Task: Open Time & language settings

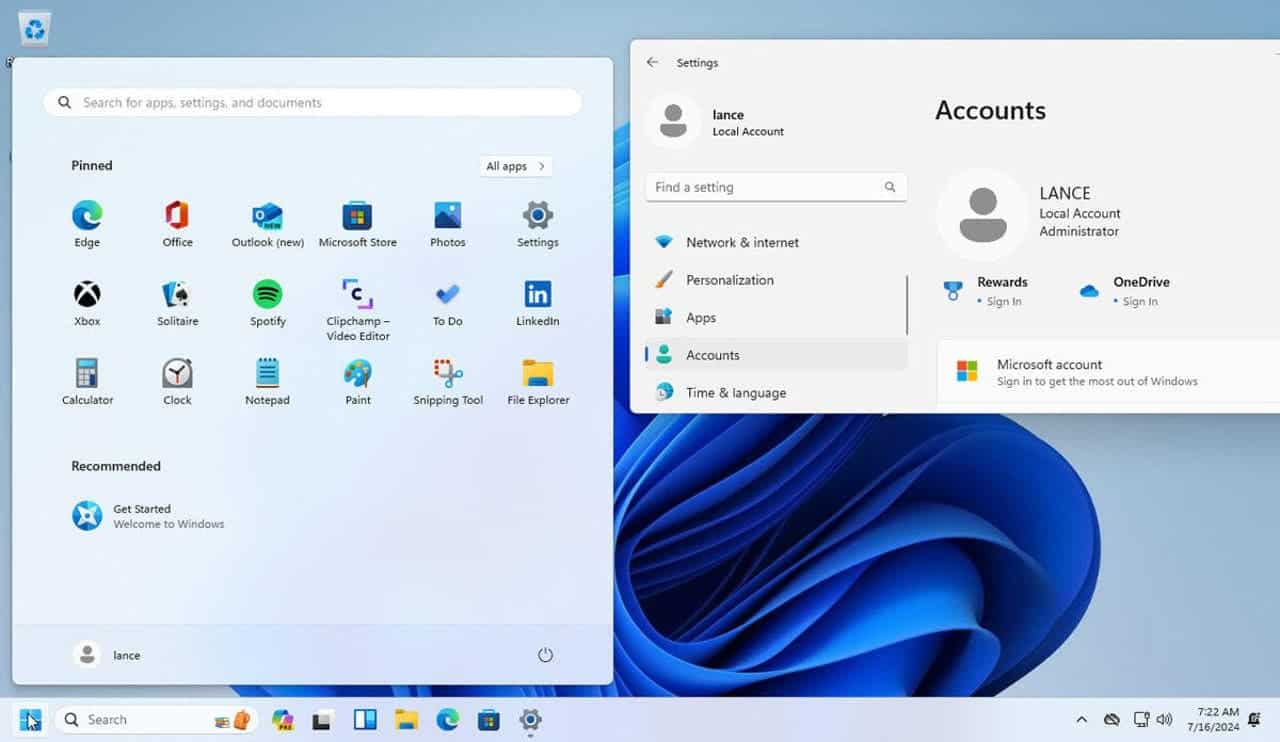Action: (735, 393)
